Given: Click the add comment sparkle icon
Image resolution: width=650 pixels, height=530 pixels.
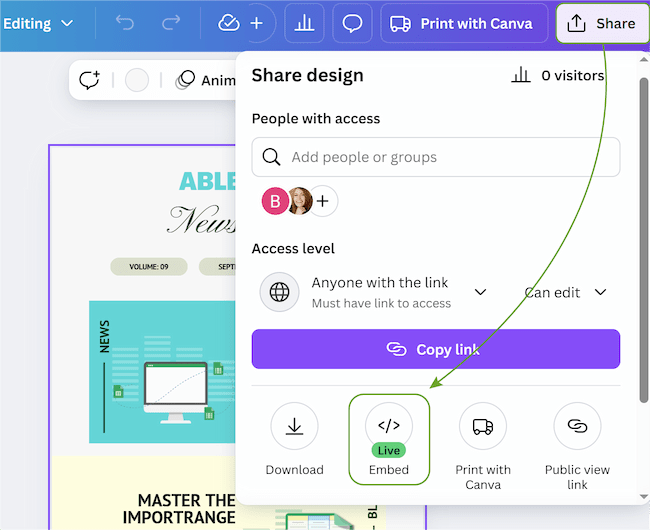Looking at the screenshot, I should point(91,80).
